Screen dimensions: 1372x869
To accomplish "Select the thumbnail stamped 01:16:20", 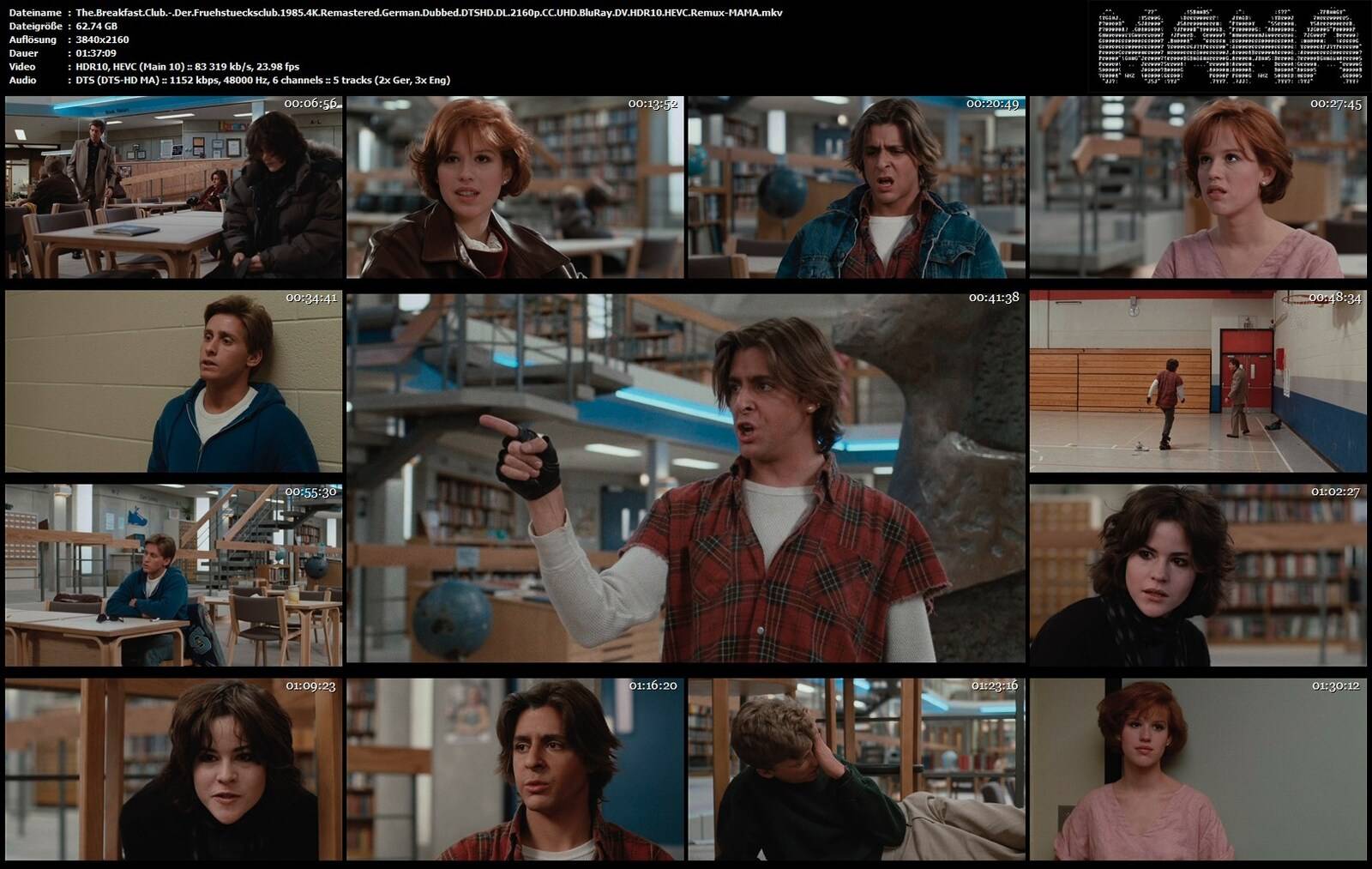I will click(515, 769).
